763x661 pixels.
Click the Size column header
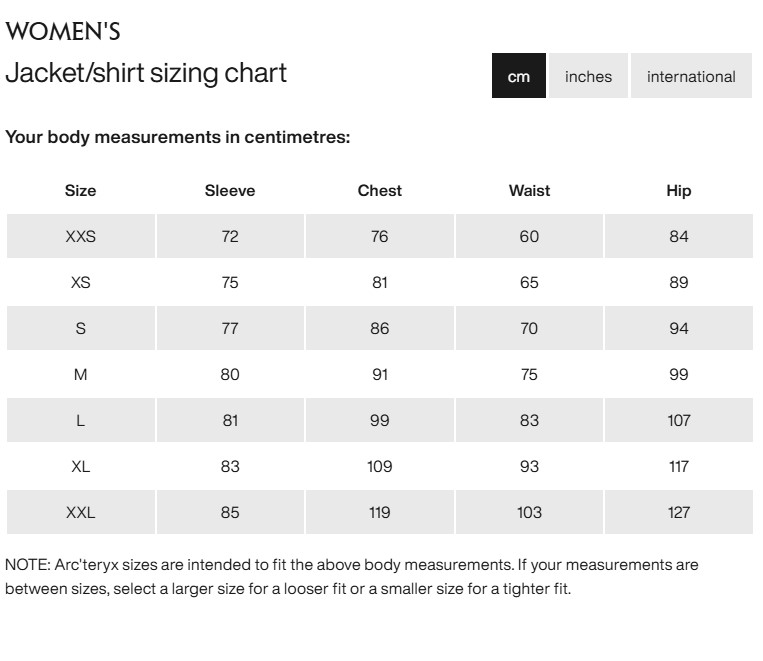[x=81, y=191]
